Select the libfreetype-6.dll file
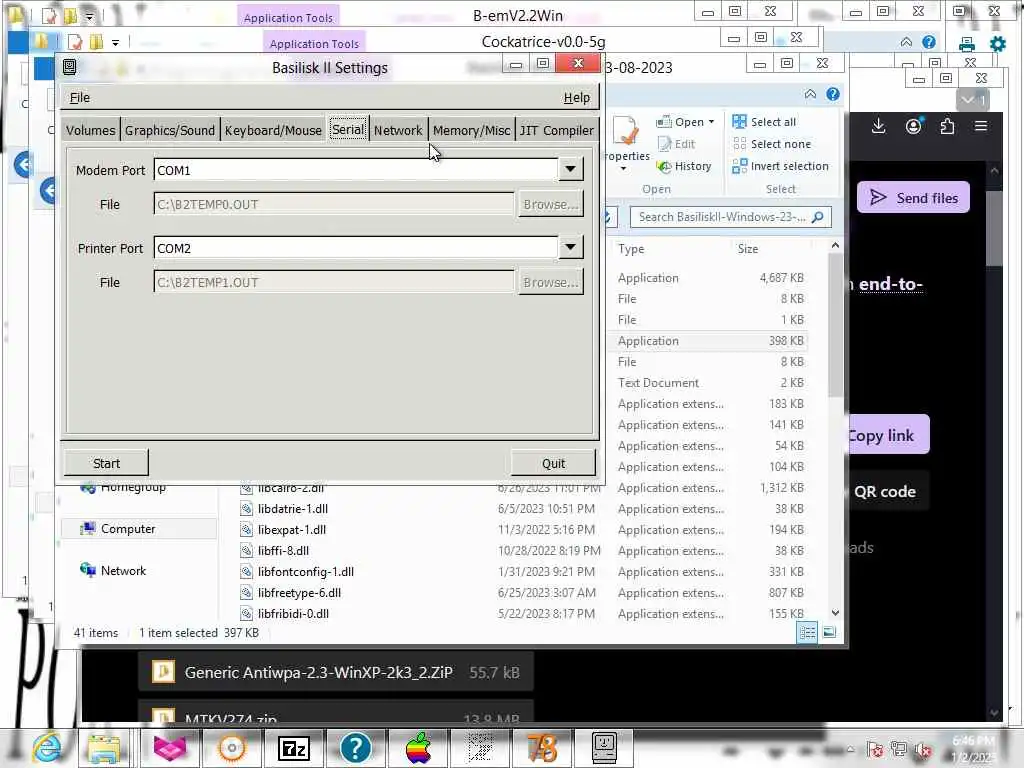The width and height of the screenshot is (1024, 768). coord(299,592)
